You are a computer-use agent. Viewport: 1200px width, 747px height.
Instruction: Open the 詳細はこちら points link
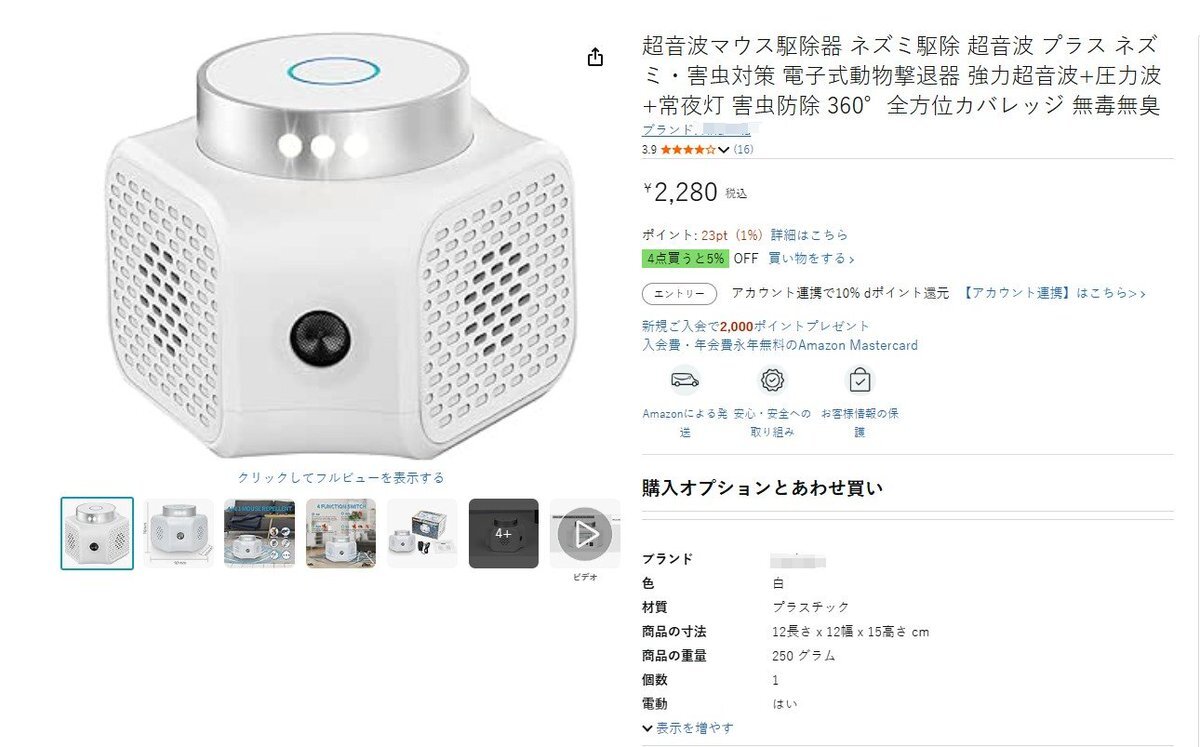tap(809, 235)
